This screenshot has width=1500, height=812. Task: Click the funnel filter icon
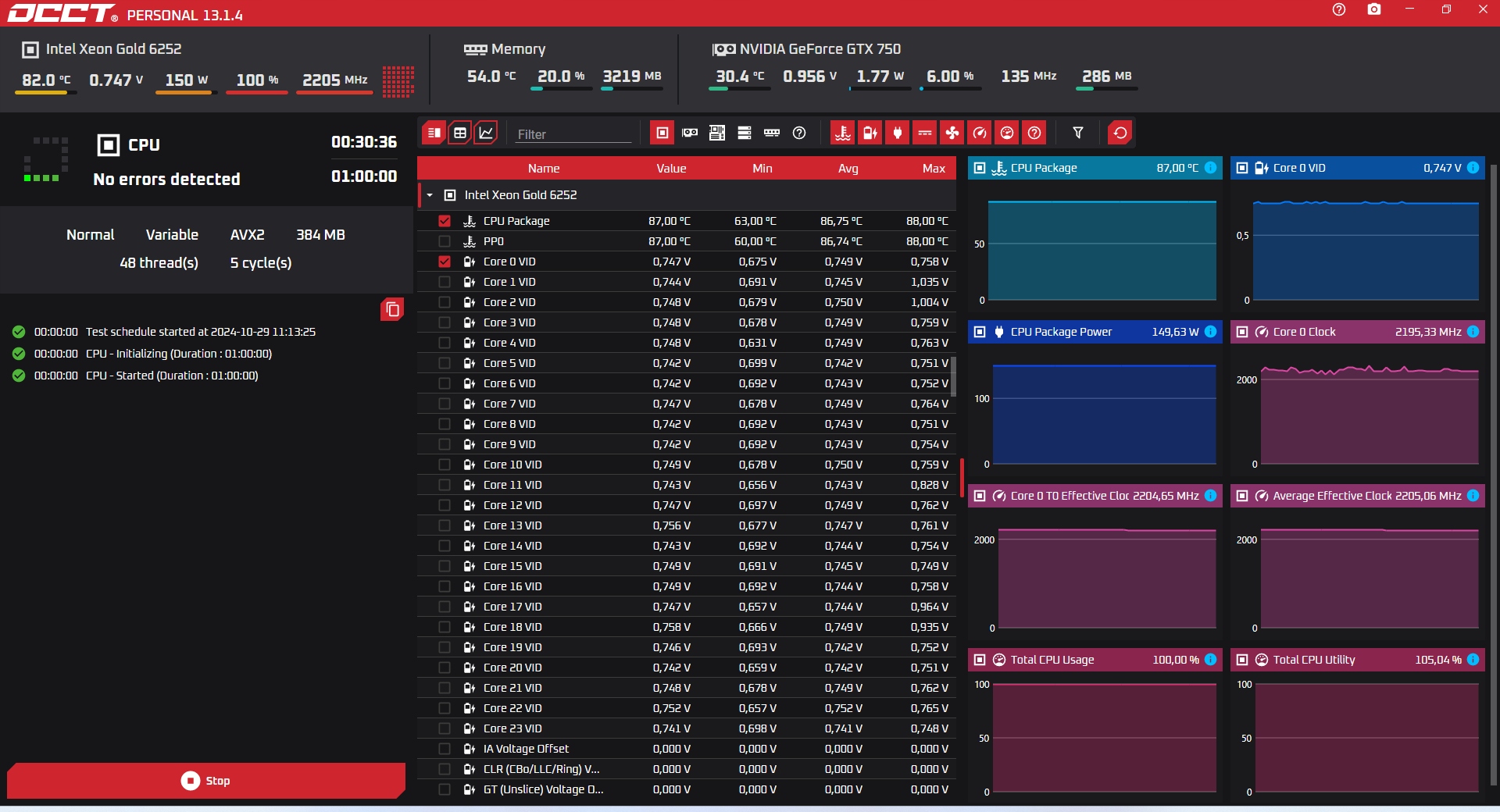tap(1078, 133)
